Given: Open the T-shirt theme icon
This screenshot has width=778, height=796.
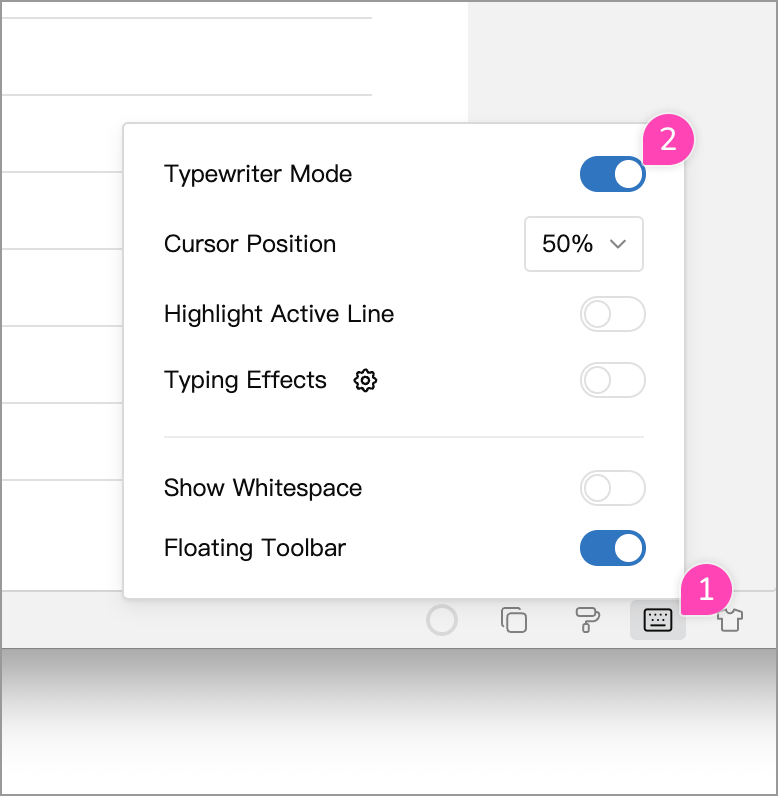Looking at the screenshot, I should coord(730,620).
